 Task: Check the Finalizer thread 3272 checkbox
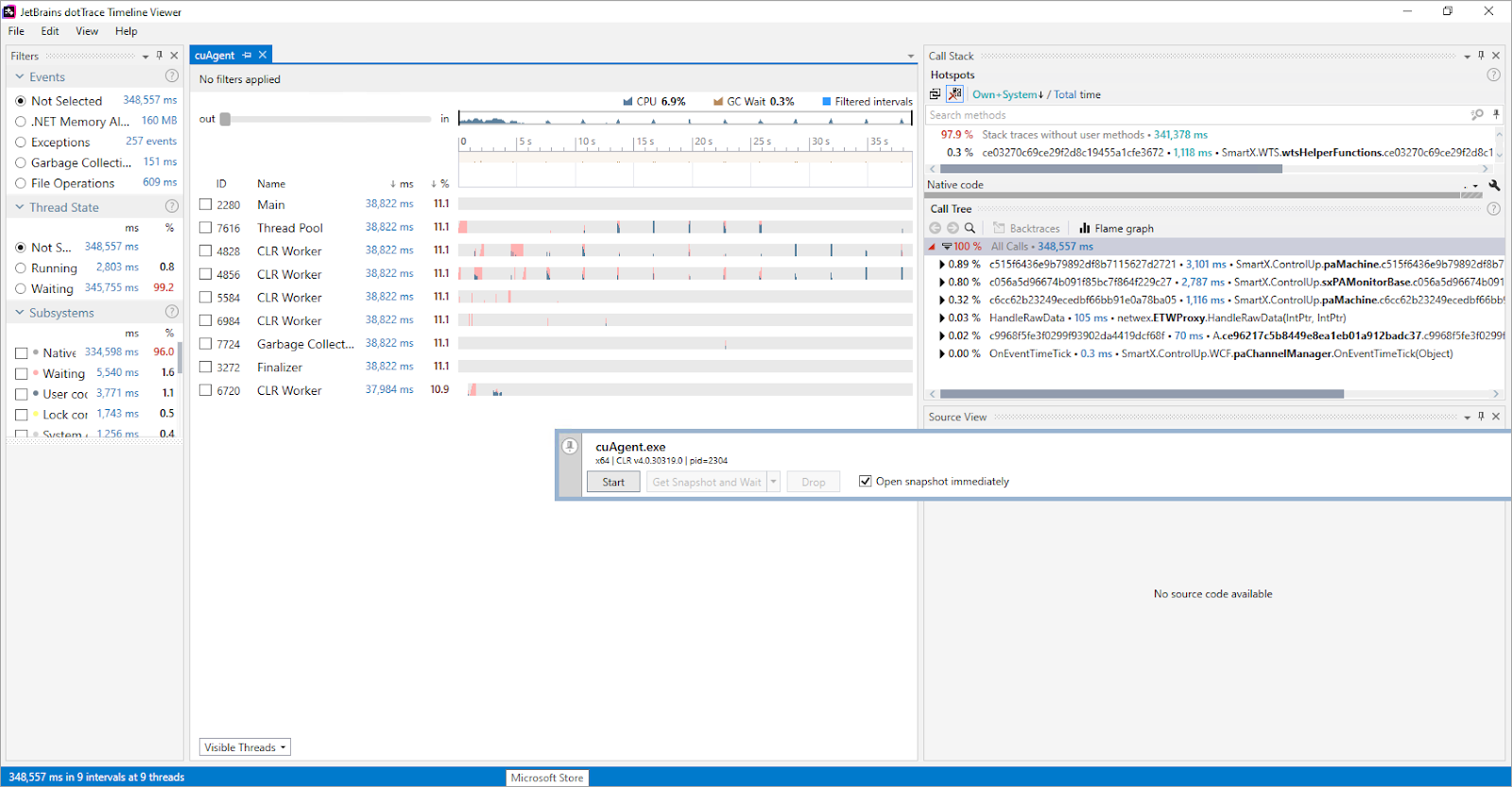coord(205,367)
